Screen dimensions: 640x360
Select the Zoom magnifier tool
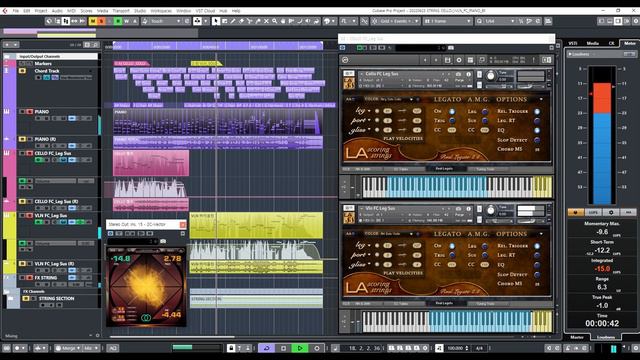274,21
